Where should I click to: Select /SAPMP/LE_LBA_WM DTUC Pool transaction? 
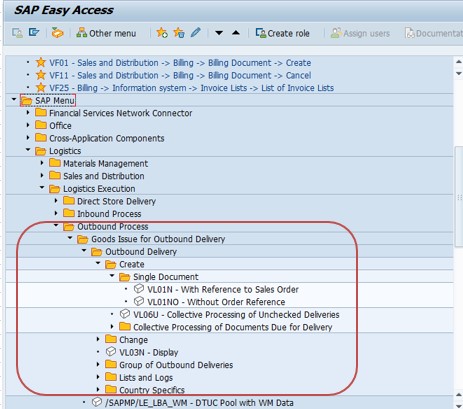pos(199,403)
